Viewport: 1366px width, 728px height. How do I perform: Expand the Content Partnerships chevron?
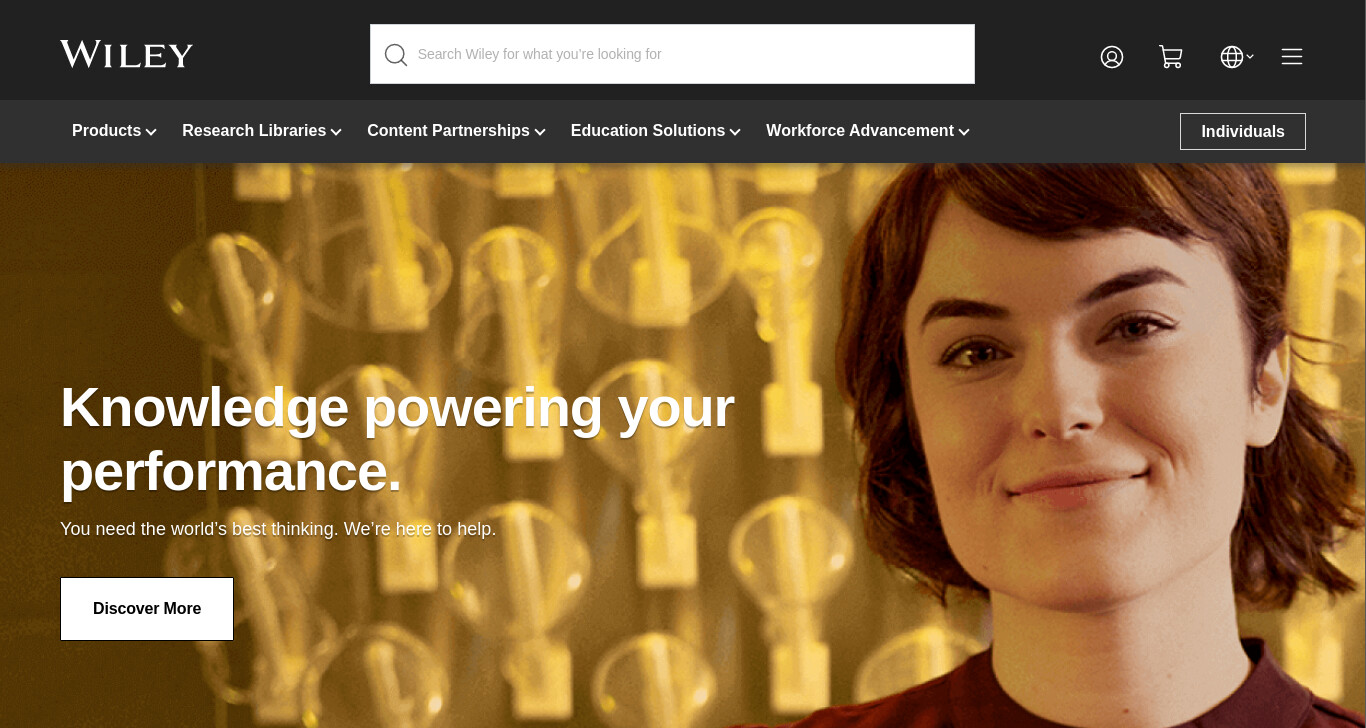tap(540, 132)
